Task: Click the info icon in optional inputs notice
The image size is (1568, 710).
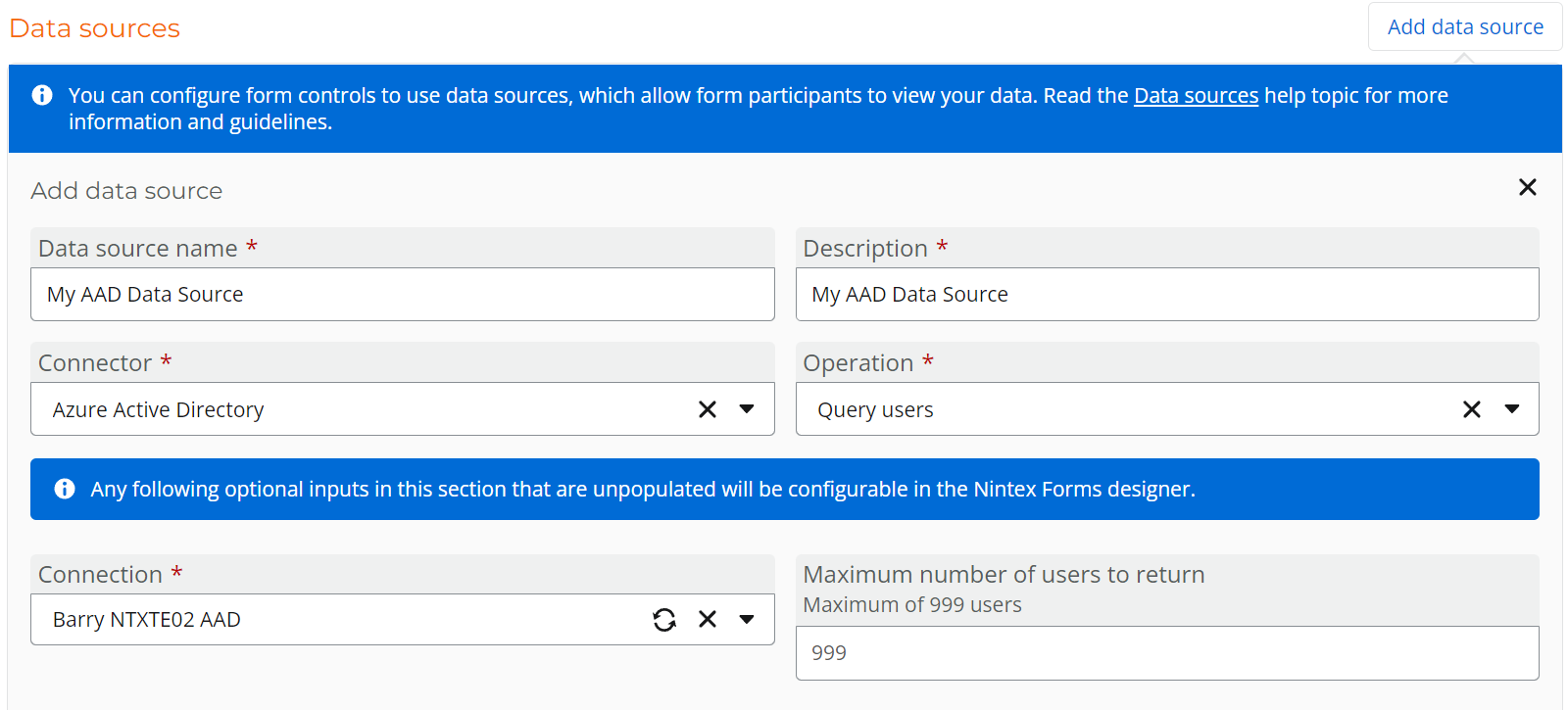Action: (x=65, y=489)
